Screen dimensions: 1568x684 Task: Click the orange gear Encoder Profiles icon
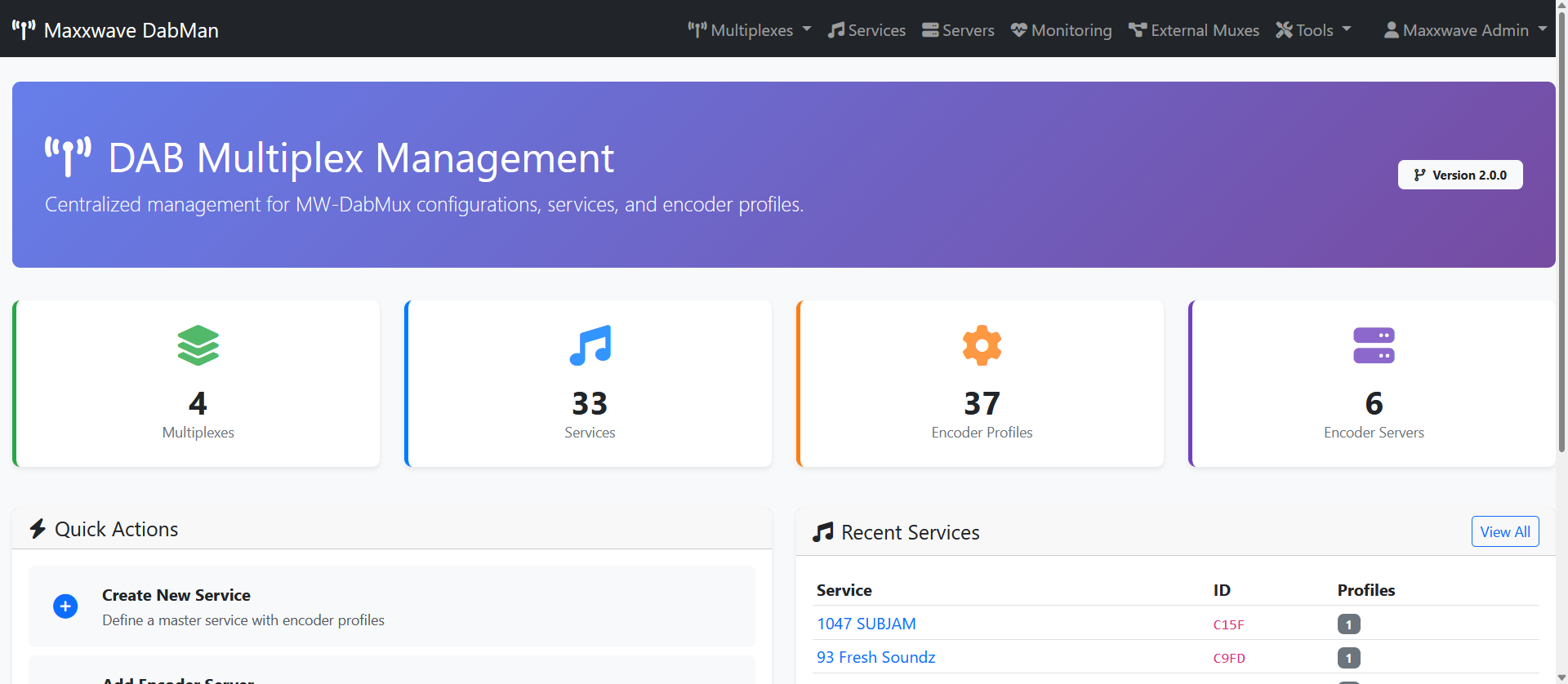(982, 345)
